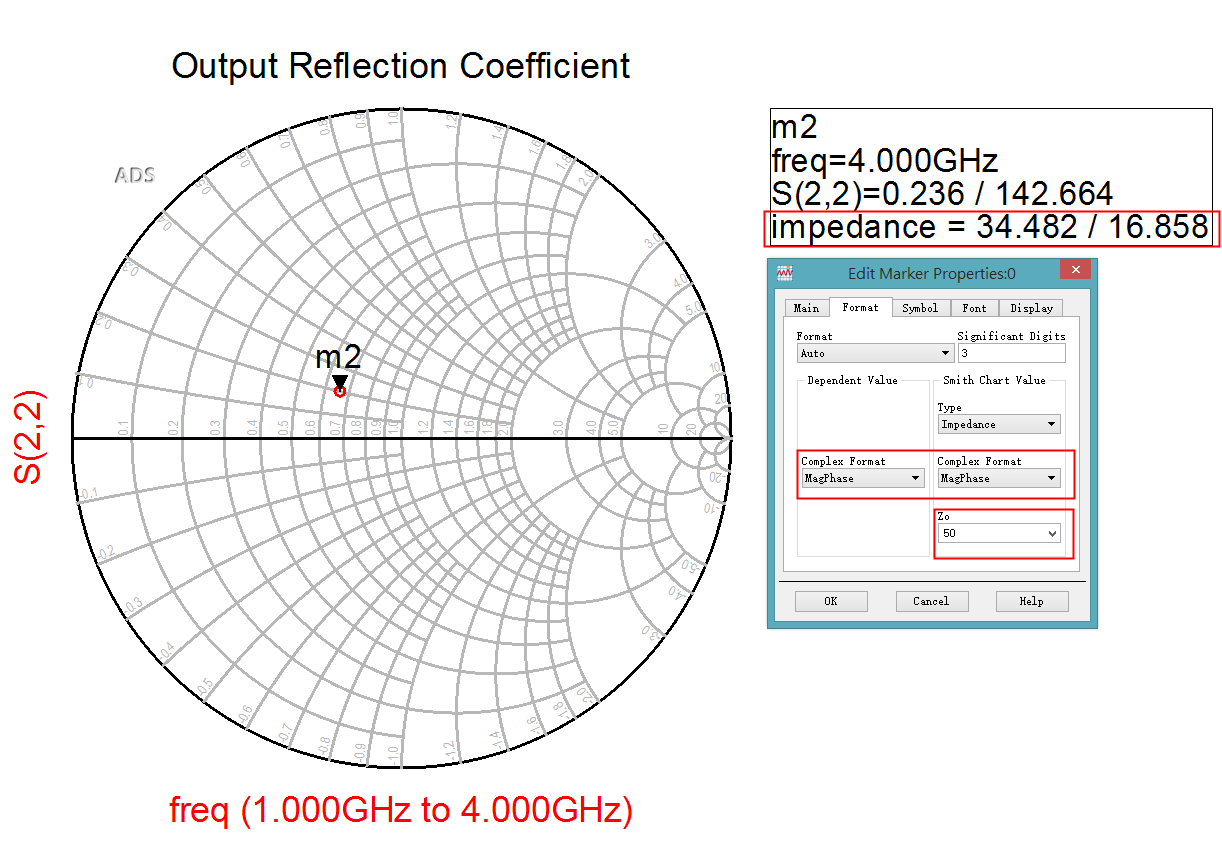Open the Display tab
This screenshot has height=844, width=1222.
[x=1031, y=308]
